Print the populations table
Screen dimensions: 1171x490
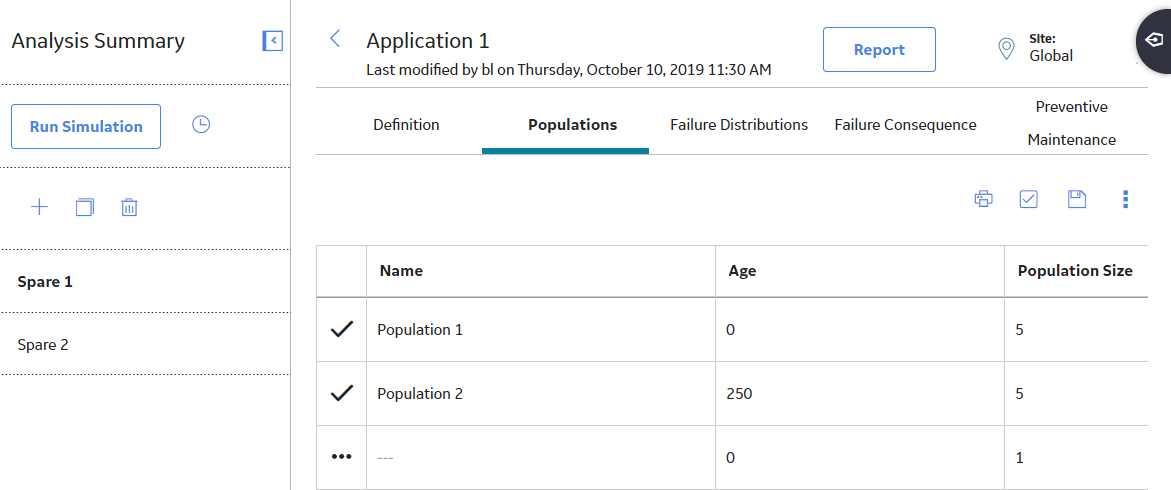tap(984, 199)
